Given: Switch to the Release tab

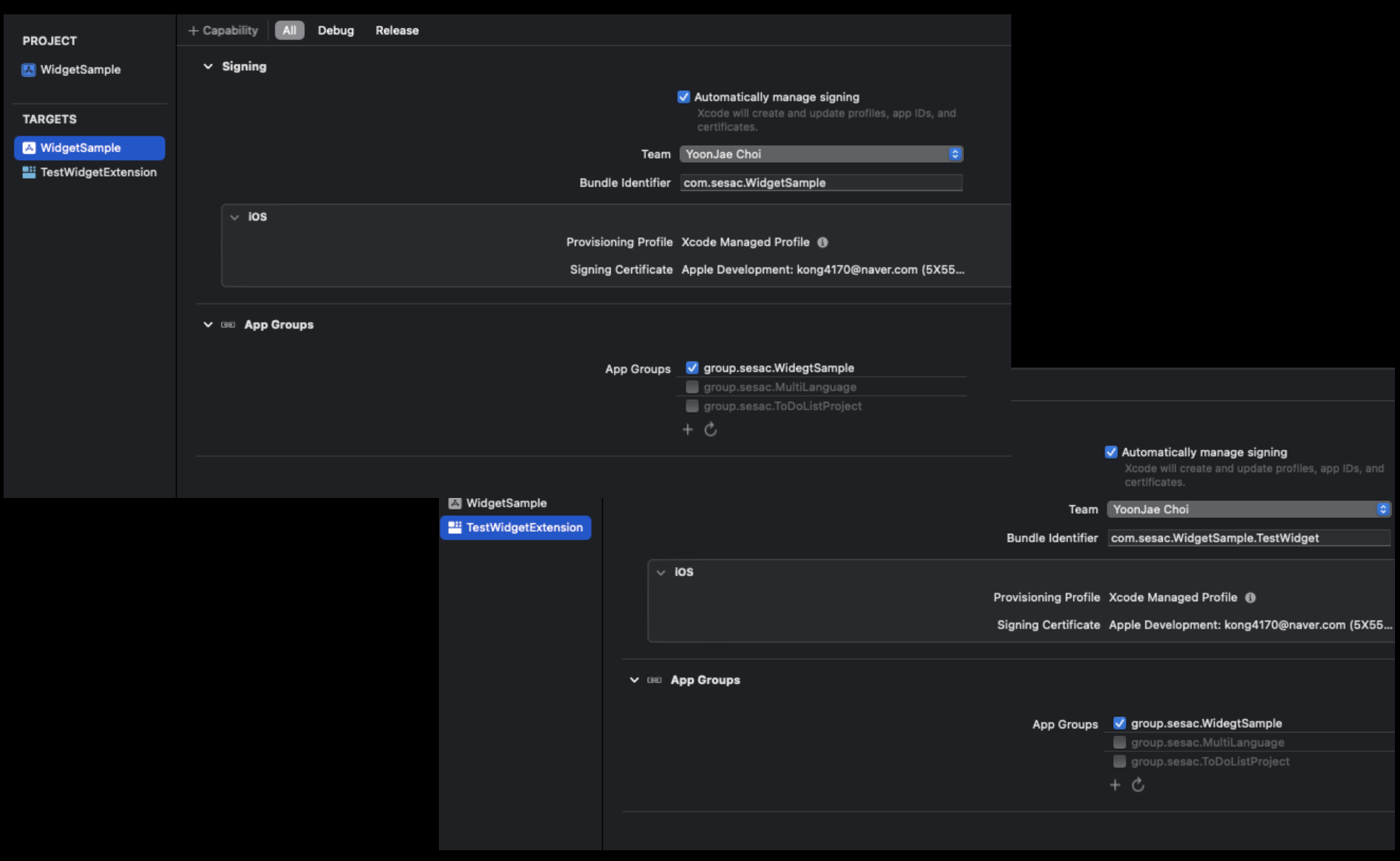Looking at the screenshot, I should [x=397, y=30].
